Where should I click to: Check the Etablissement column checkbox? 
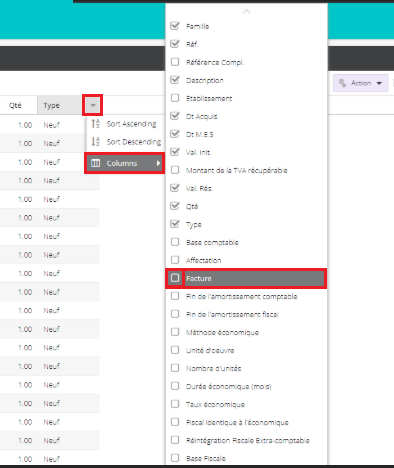pyautogui.click(x=175, y=98)
